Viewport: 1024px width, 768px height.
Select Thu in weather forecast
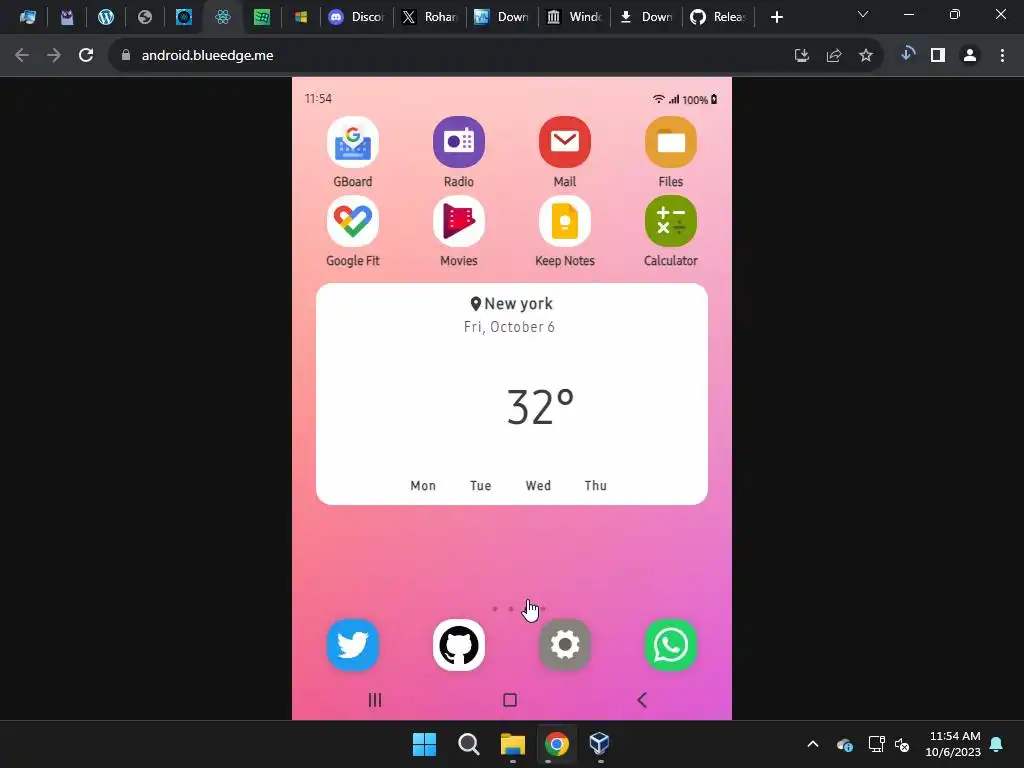tap(596, 485)
